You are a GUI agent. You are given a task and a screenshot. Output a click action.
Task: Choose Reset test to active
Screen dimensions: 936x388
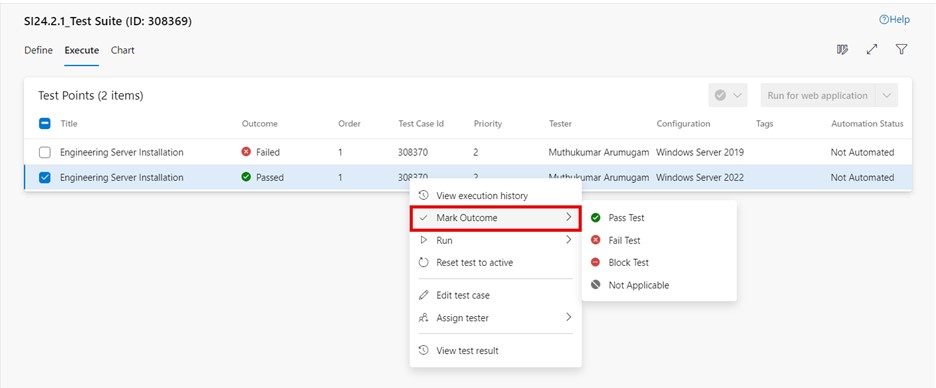tap(495, 263)
